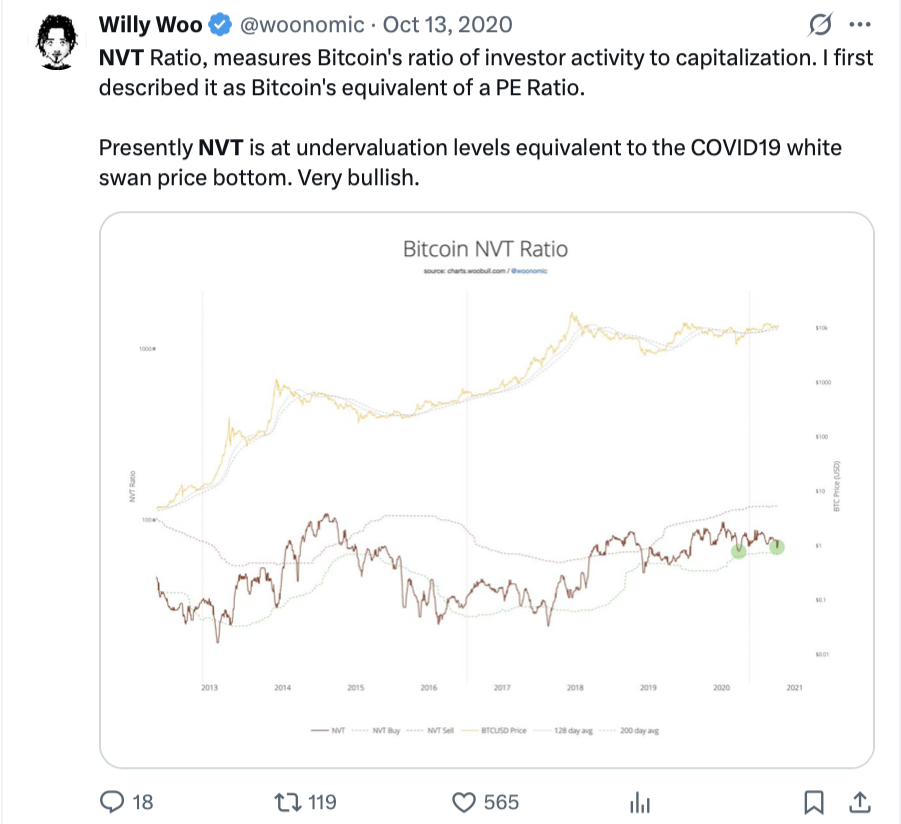Click the BTCUSD Price legend swatch
Viewport: 901px width, 824px height.
click(474, 732)
